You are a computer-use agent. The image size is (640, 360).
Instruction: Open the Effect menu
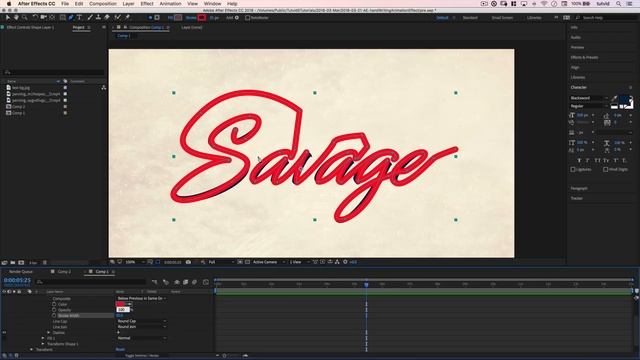pos(147,4)
